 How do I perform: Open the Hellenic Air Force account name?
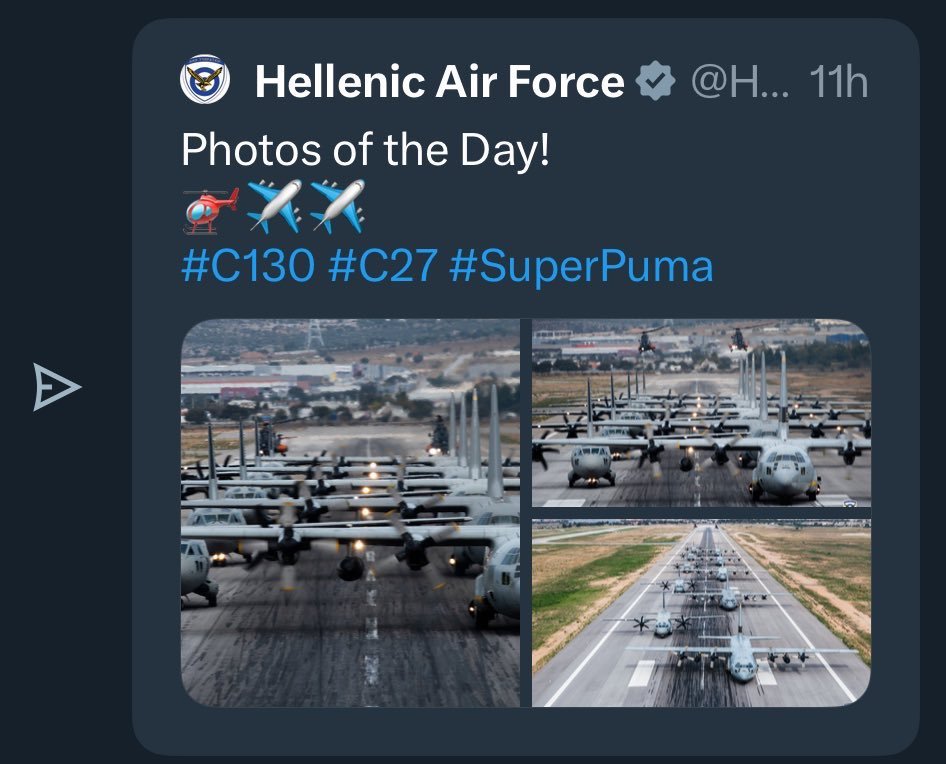click(x=439, y=82)
